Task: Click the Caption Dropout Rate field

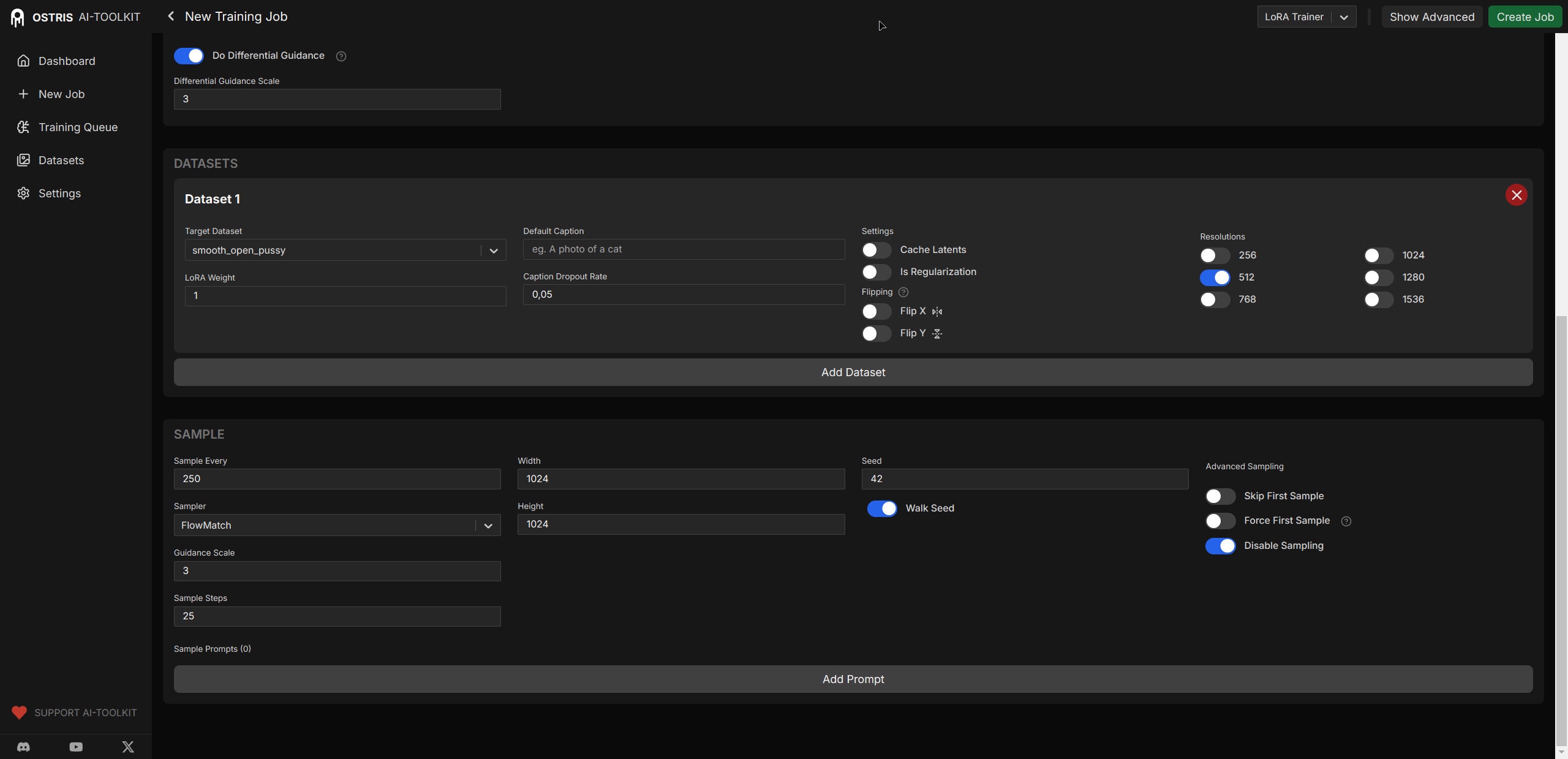Action: click(x=684, y=295)
